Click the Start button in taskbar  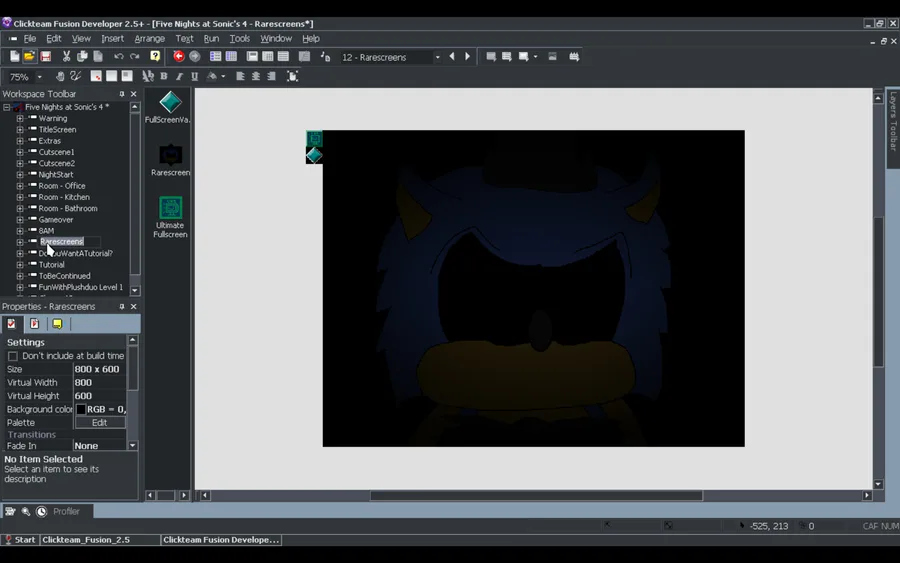(20, 539)
